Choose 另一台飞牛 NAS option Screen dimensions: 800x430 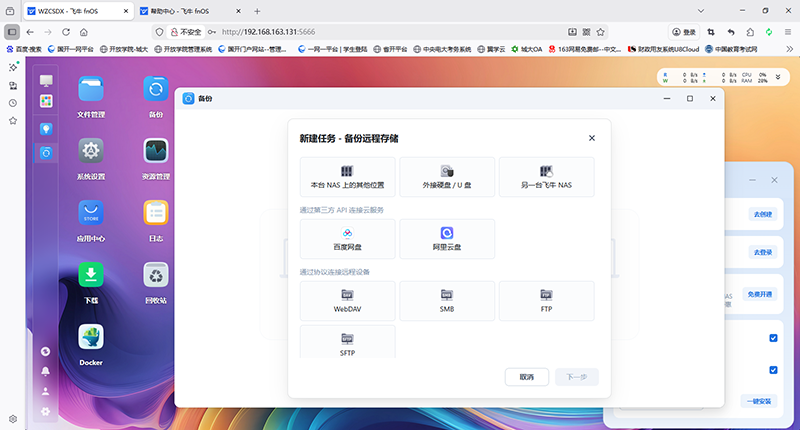546,177
